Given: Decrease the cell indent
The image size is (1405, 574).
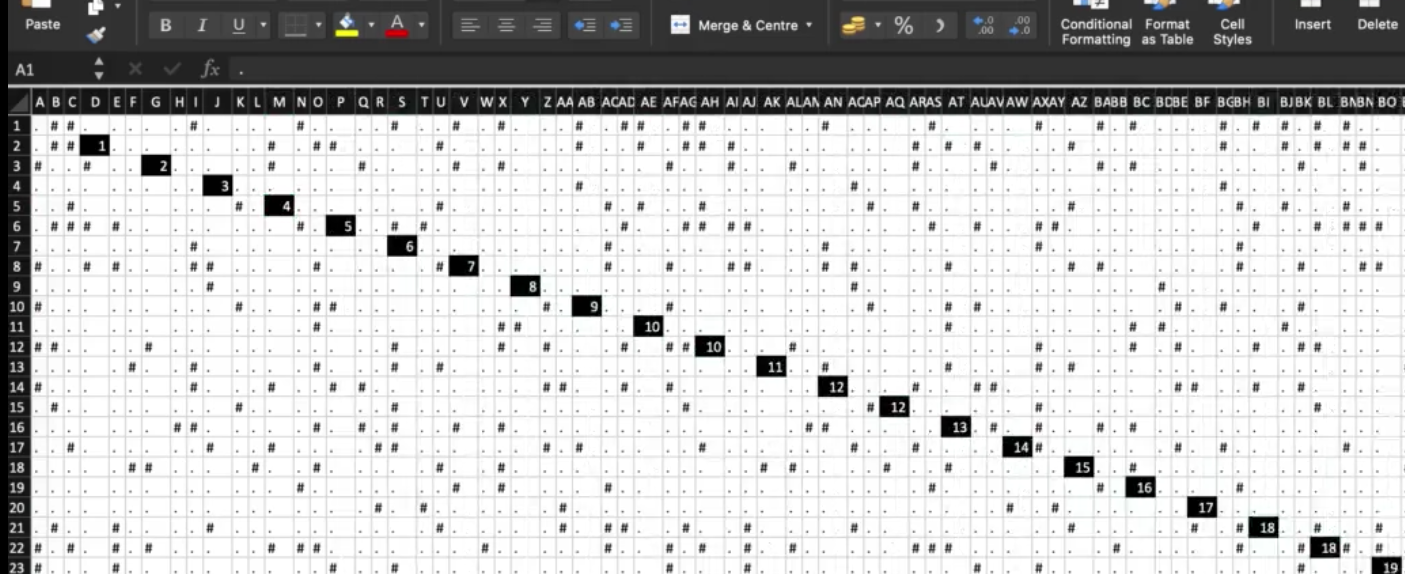Looking at the screenshot, I should pyautogui.click(x=583, y=25).
